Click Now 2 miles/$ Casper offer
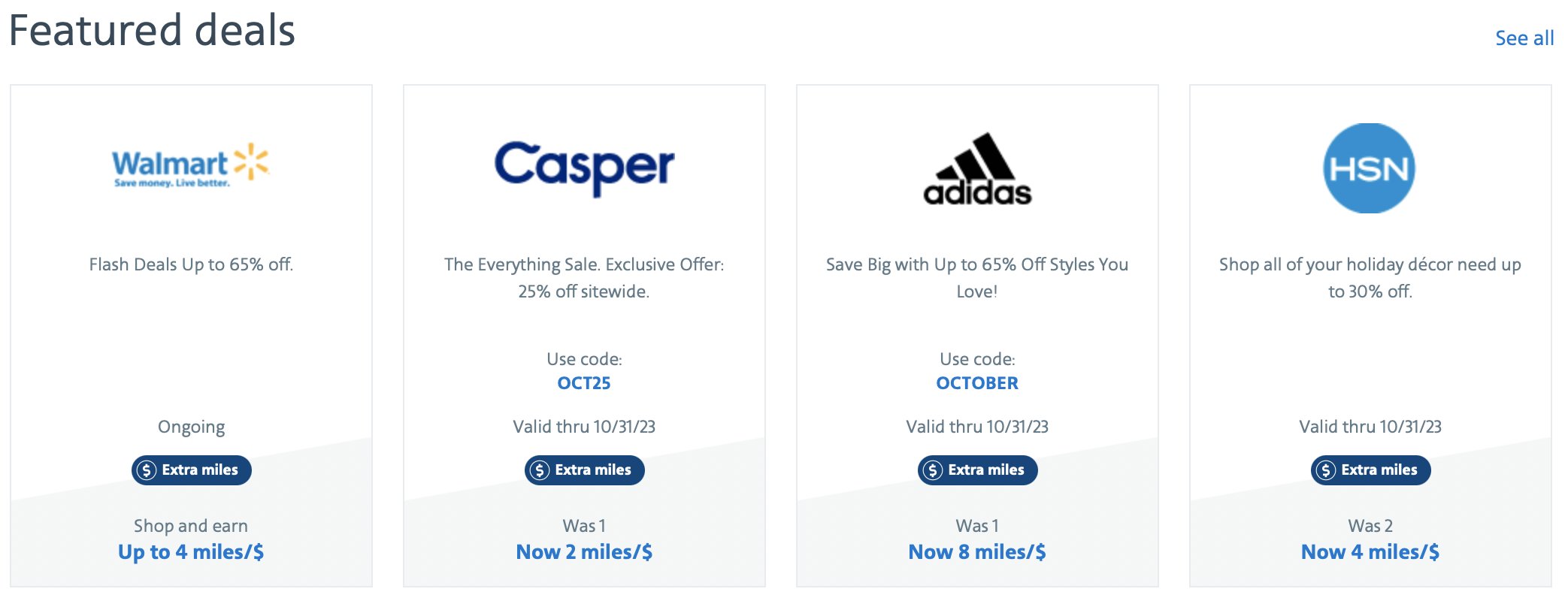Screen dimensions: 1568x601 point(584,552)
